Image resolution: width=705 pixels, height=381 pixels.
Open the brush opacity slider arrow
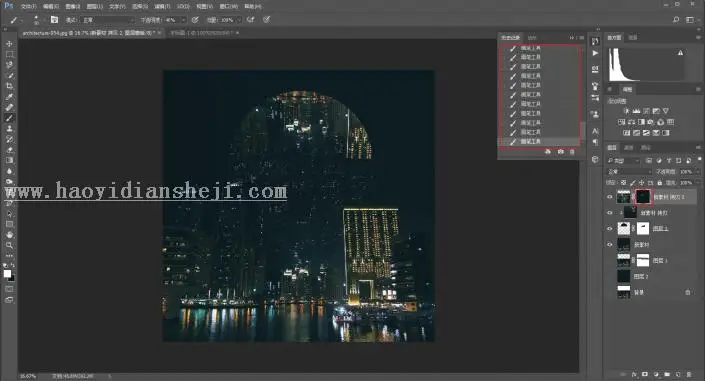pos(183,20)
